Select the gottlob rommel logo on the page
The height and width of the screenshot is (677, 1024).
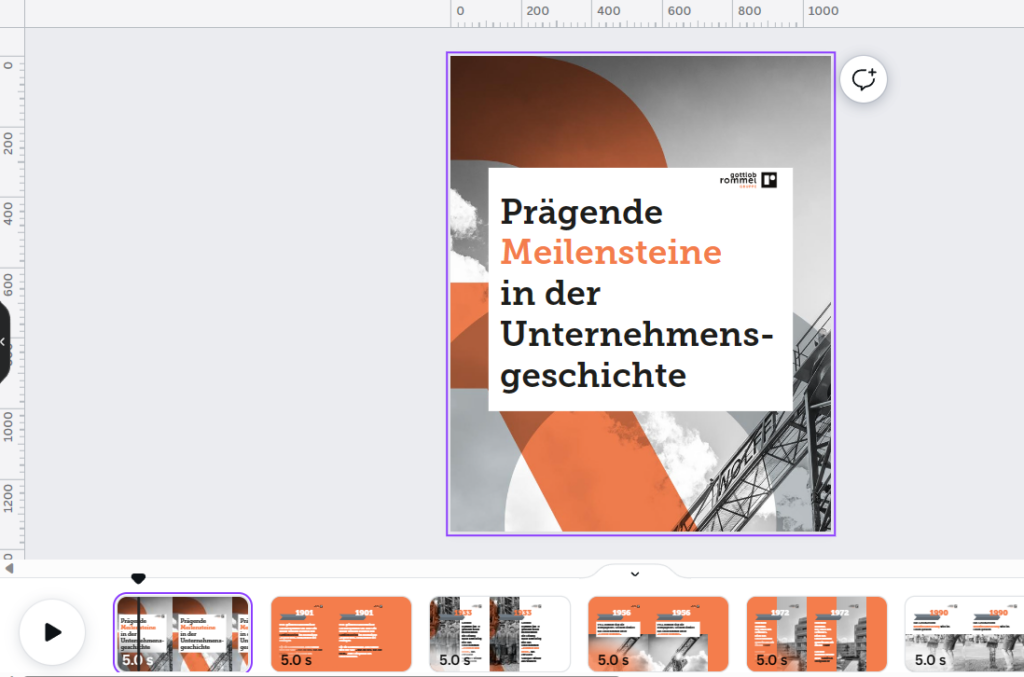pos(752,181)
